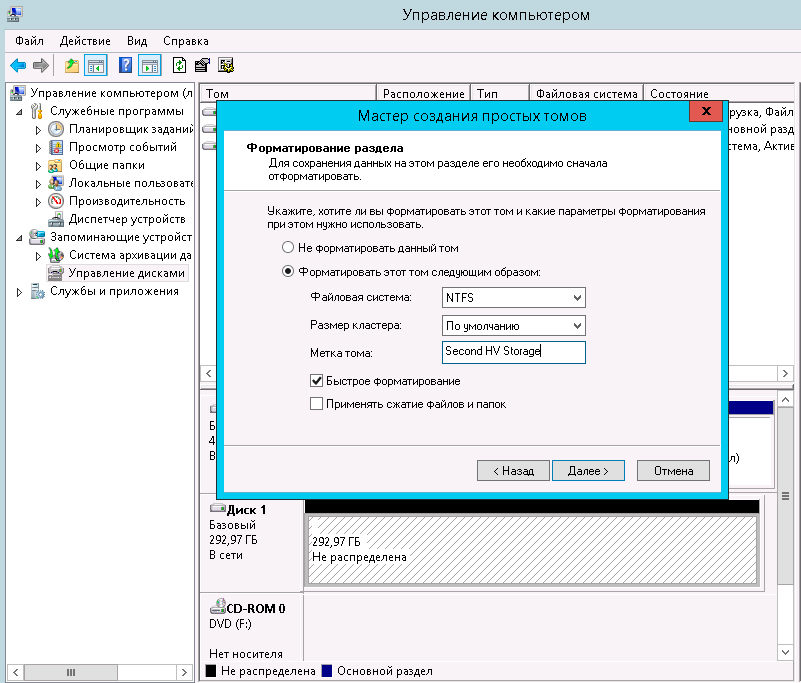This screenshot has width=801, height=683.
Task: Uncheck Быстрое форматирование checkbox
Action: coord(317,381)
